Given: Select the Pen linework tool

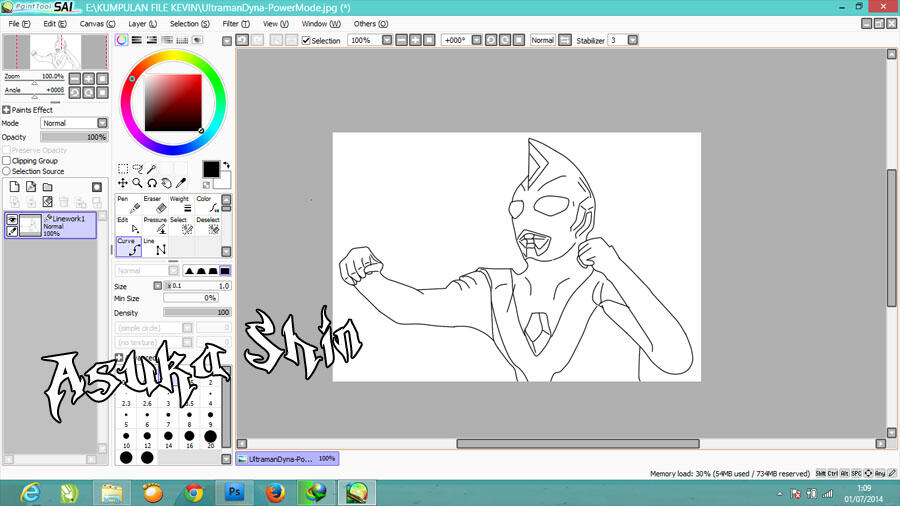Looking at the screenshot, I should click(x=129, y=204).
